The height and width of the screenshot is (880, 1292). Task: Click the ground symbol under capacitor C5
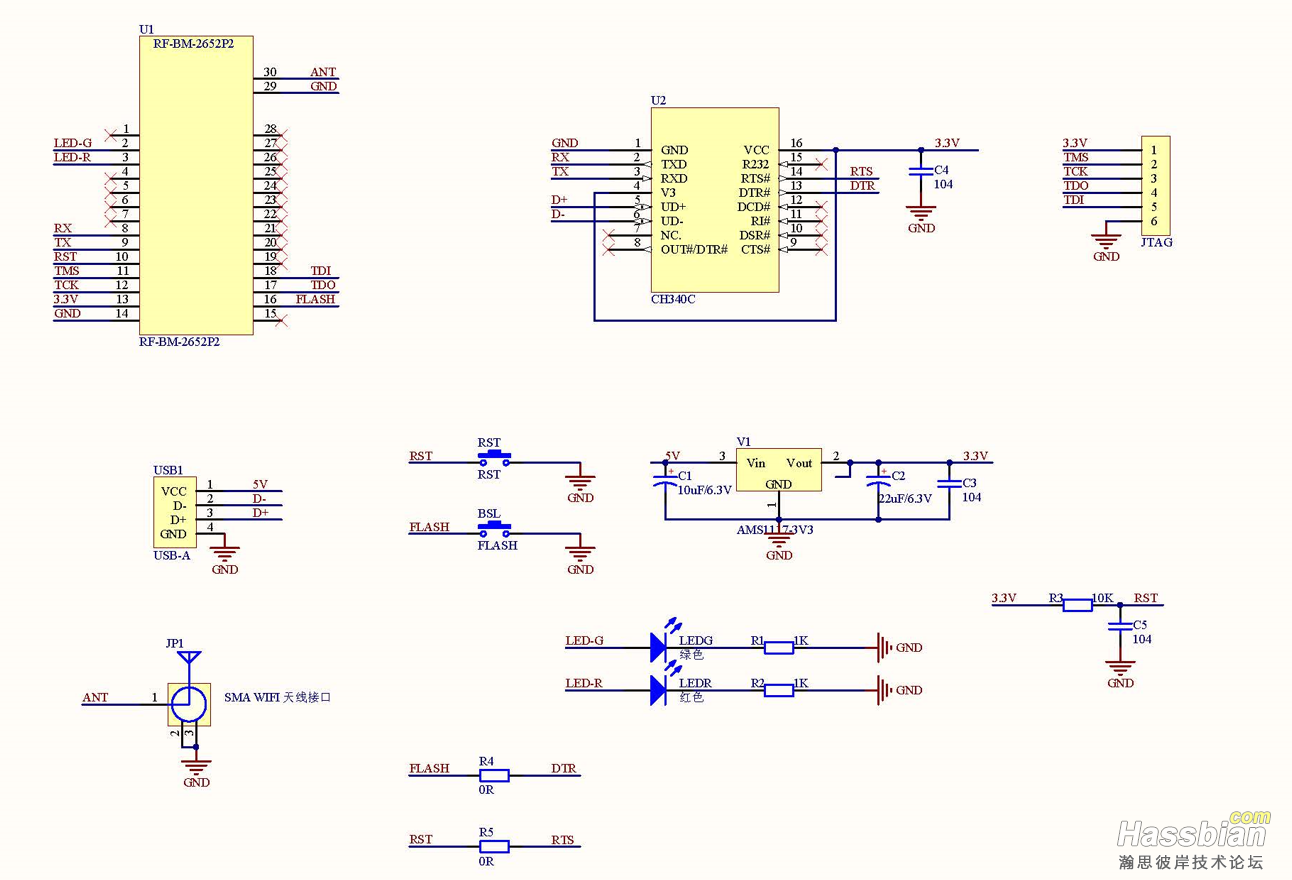[x=1119, y=667]
